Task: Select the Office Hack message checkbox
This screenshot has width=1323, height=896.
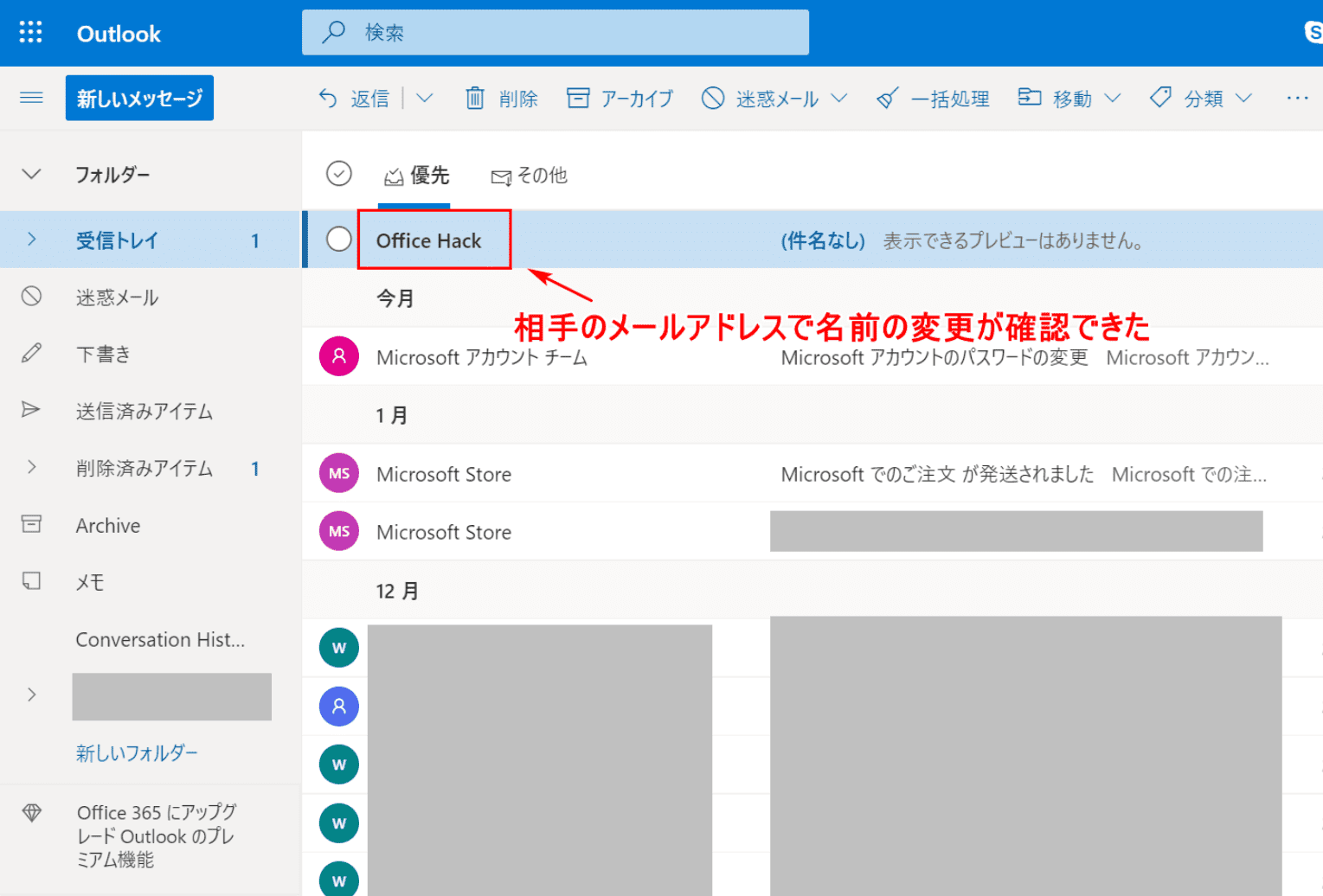Action: pyautogui.click(x=339, y=239)
